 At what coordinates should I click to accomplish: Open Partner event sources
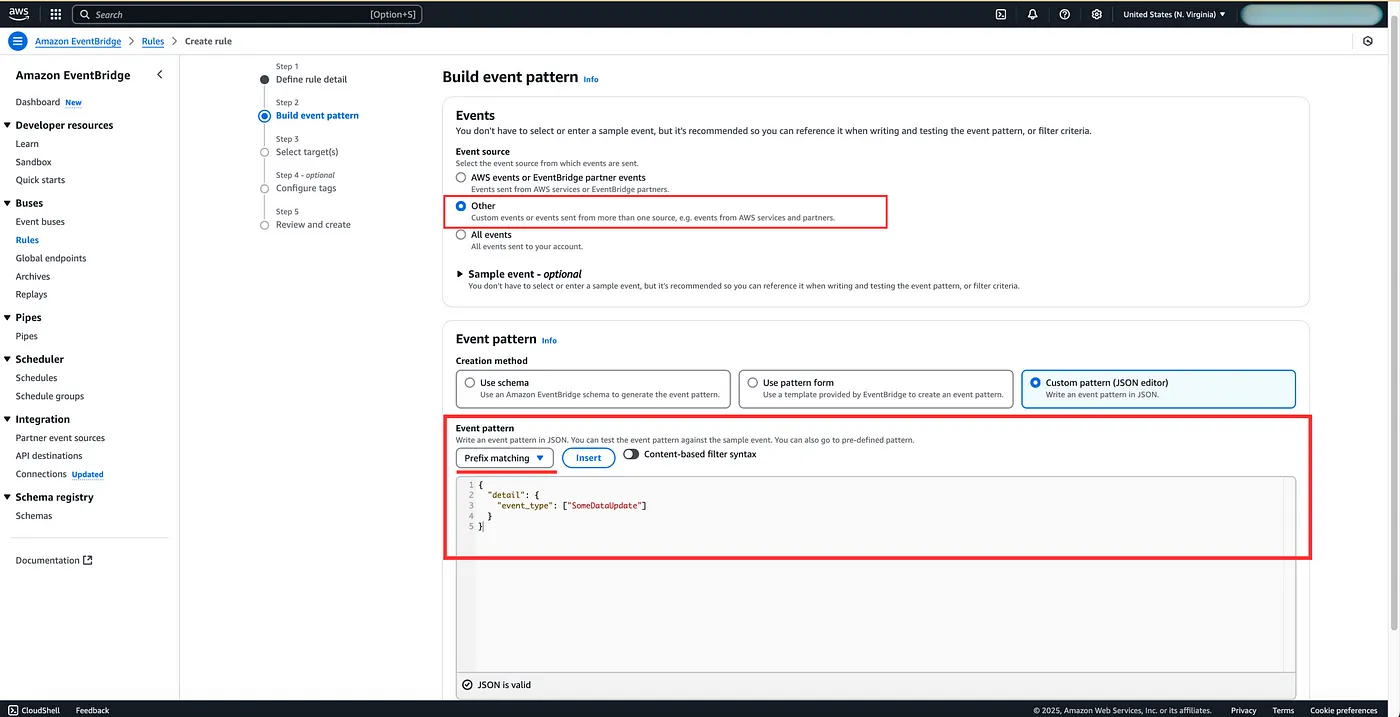60,438
